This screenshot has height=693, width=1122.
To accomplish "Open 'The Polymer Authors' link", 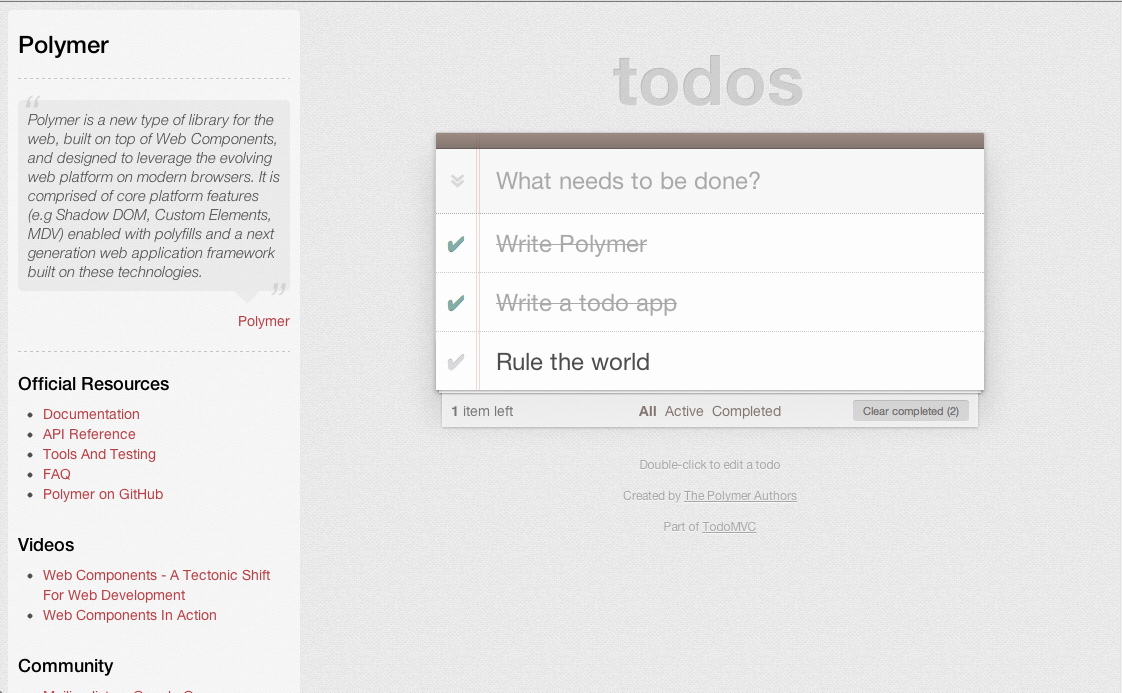I will point(740,495).
